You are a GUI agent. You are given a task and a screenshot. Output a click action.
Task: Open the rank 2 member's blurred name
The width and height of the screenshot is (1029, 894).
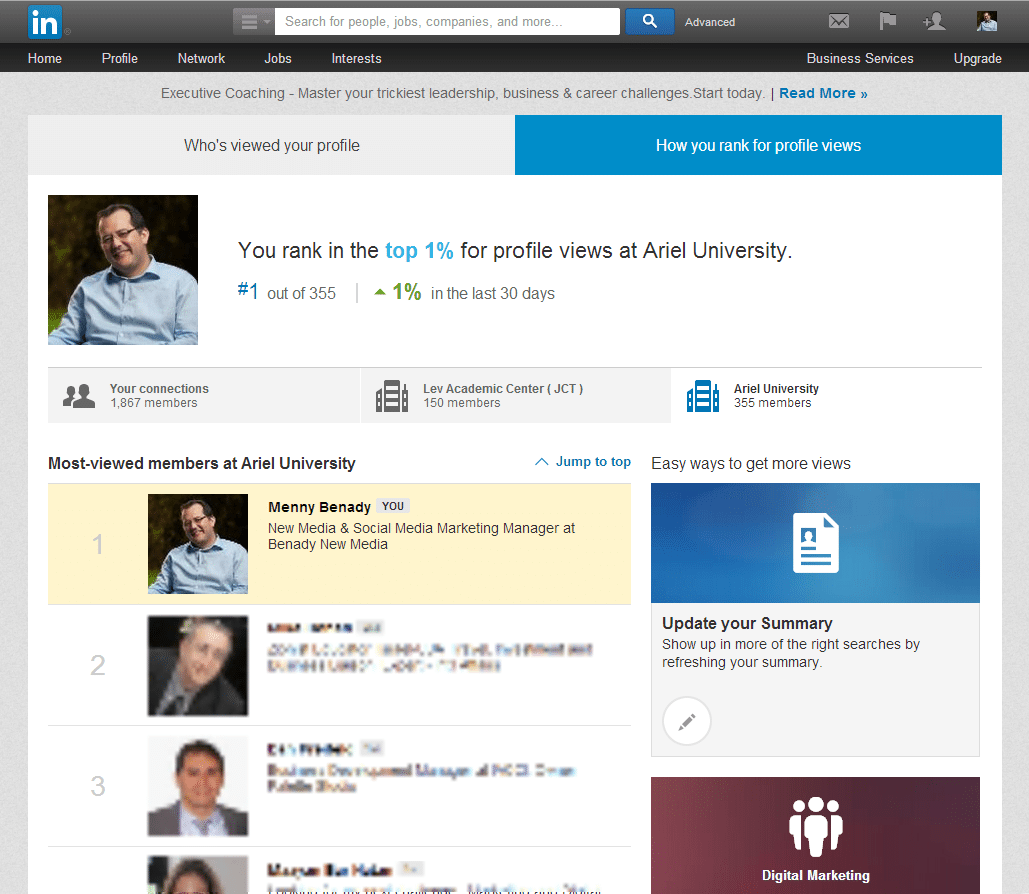310,628
